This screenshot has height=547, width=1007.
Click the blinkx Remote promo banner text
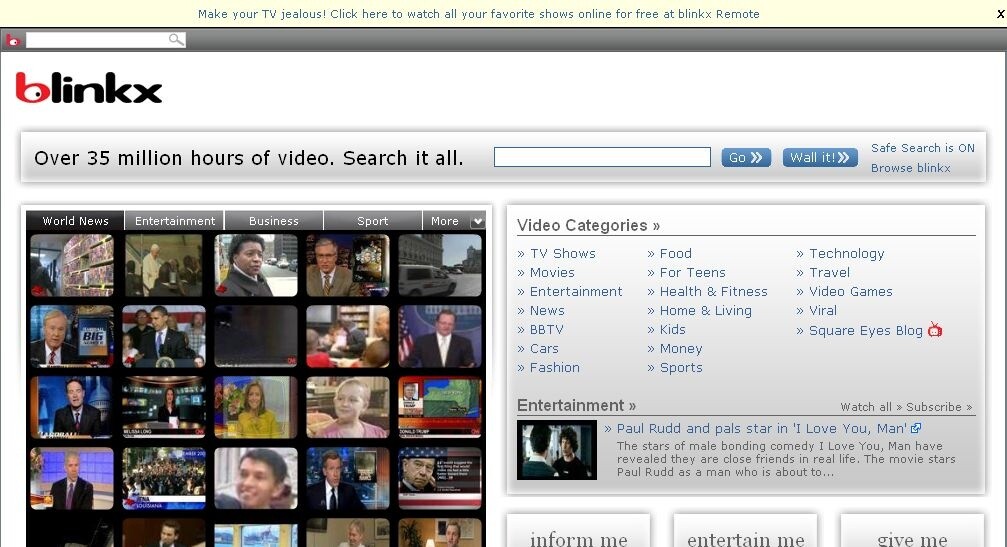478,13
